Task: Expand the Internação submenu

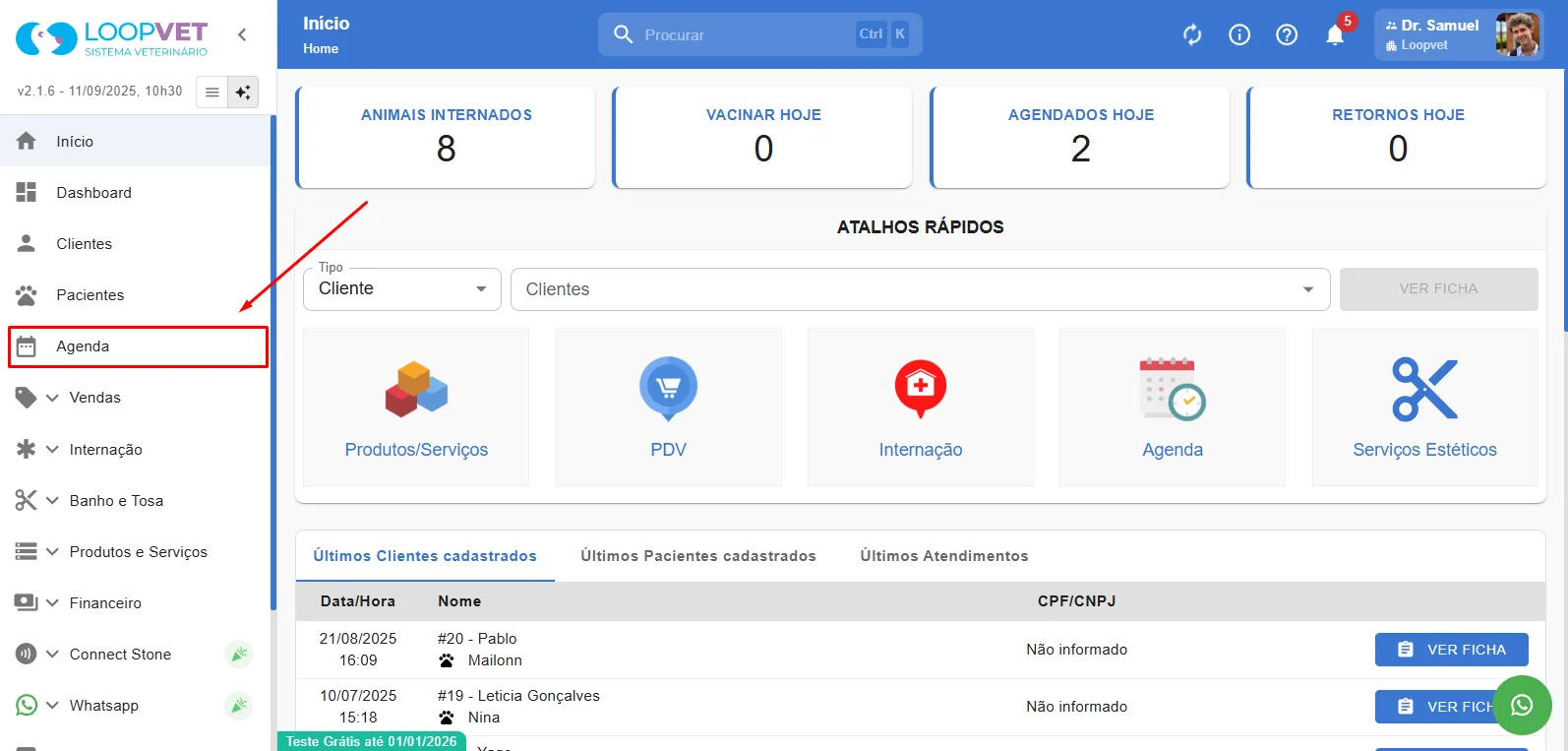Action: click(52, 449)
